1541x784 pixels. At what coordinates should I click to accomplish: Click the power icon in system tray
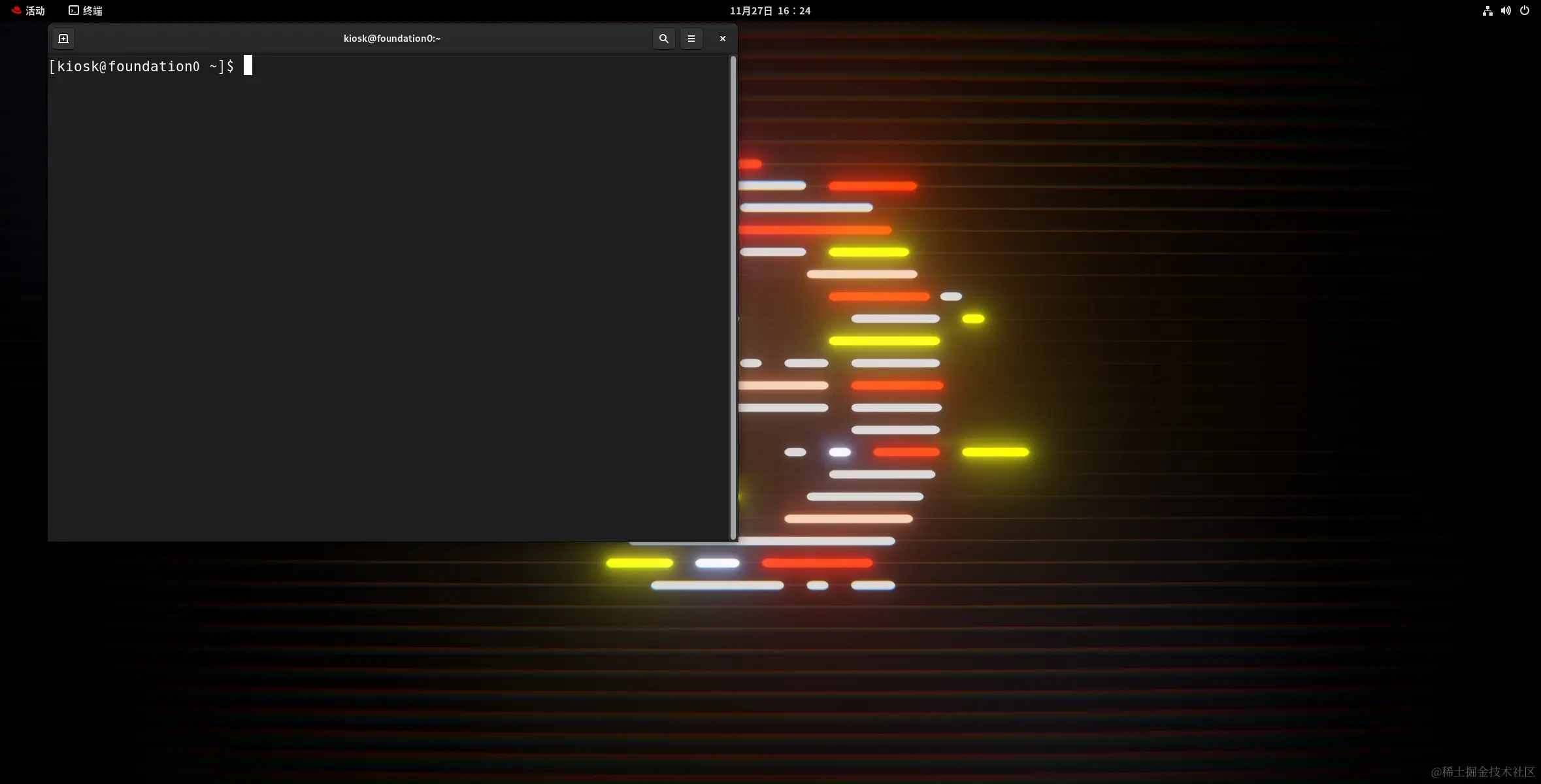tap(1525, 10)
